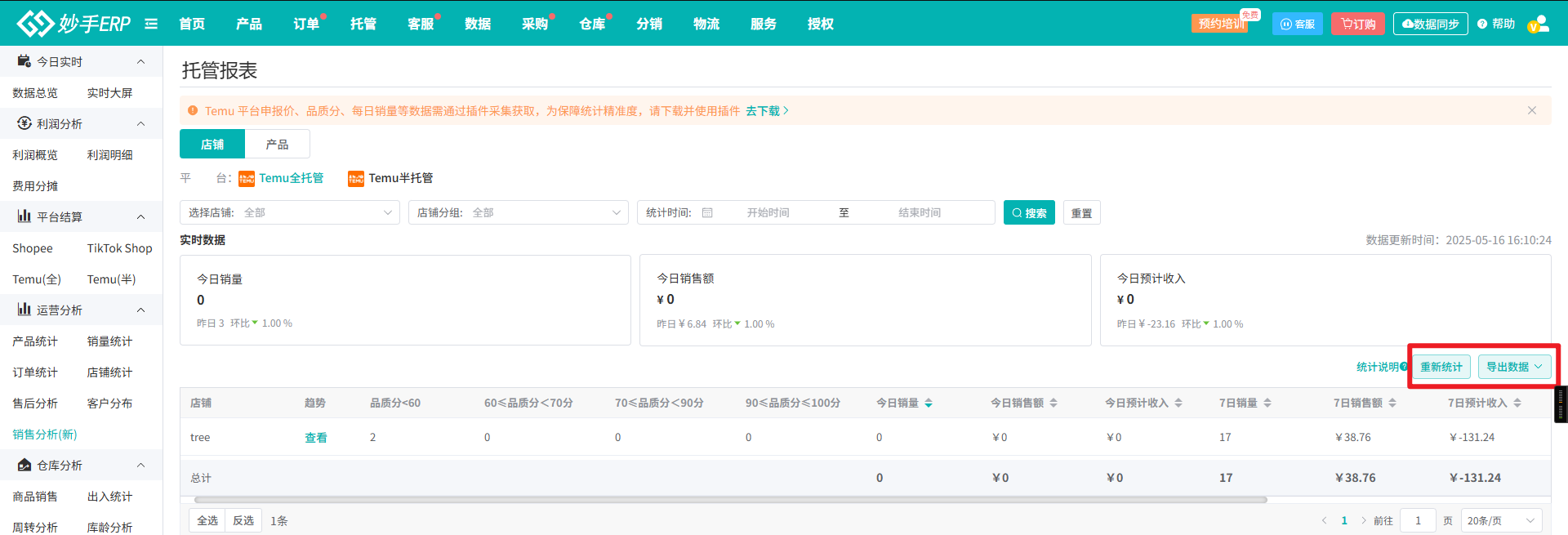Open 销售分析(新) in sidebar
The image size is (1568, 535).
[x=45, y=434]
